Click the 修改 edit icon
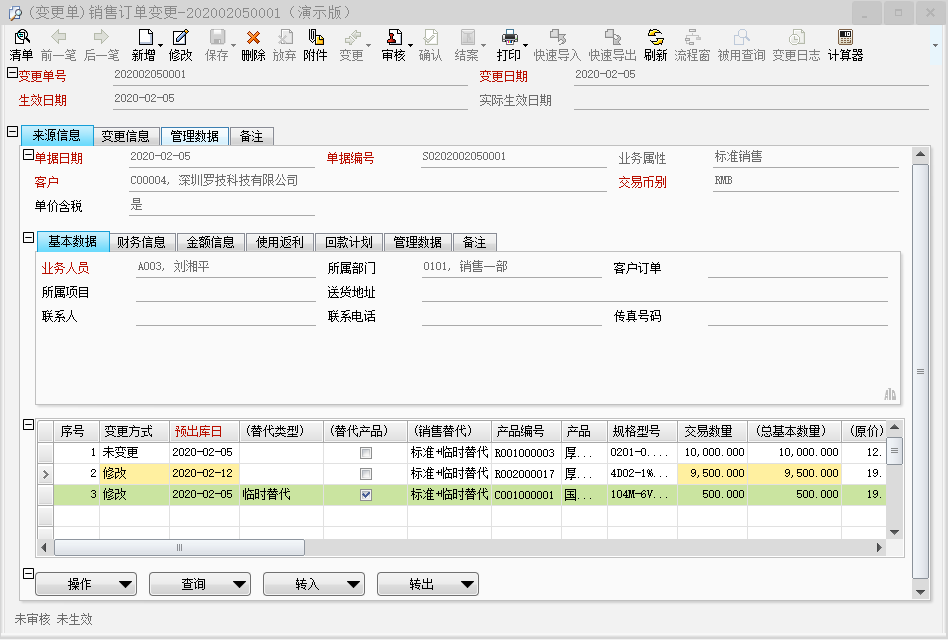 tap(180, 45)
